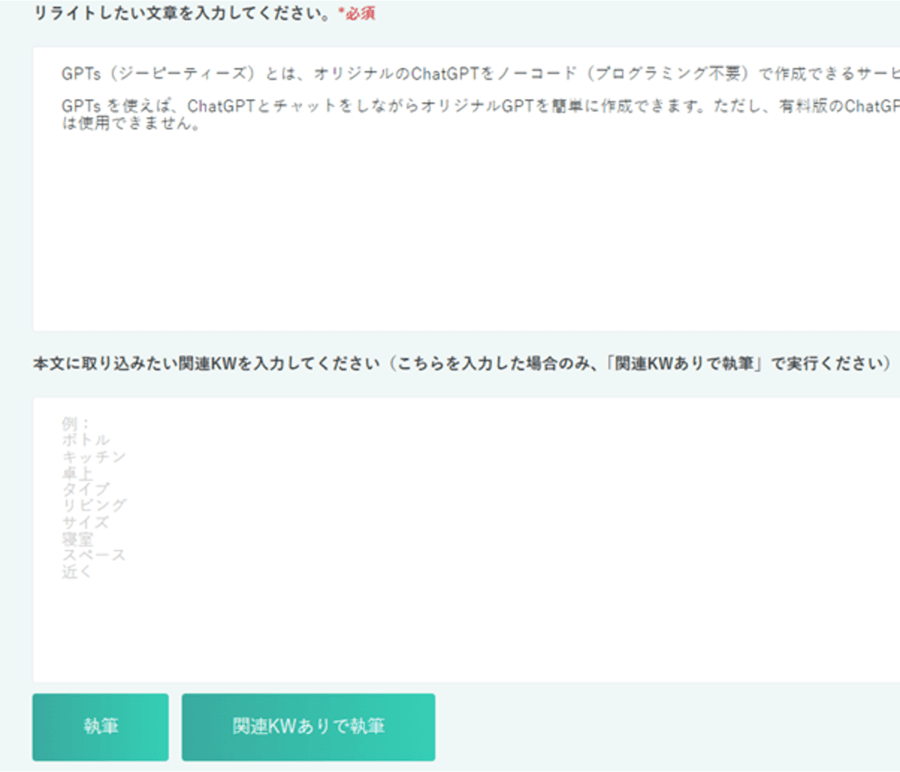The height and width of the screenshot is (772, 900).
Task: Click the placeholder word ボトル
Action: tap(86, 440)
